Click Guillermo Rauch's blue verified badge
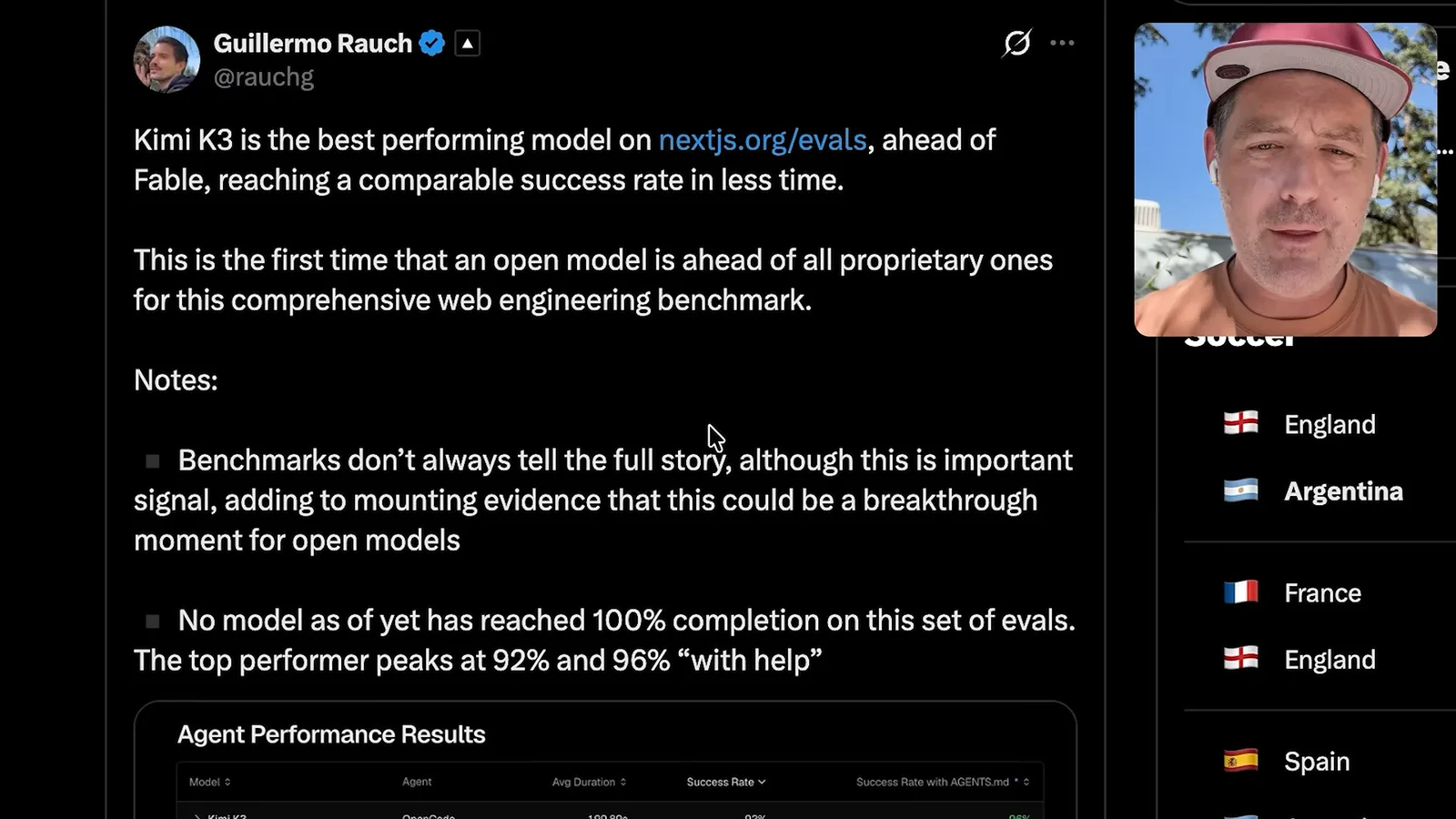The image size is (1456, 819). [x=431, y=43]
